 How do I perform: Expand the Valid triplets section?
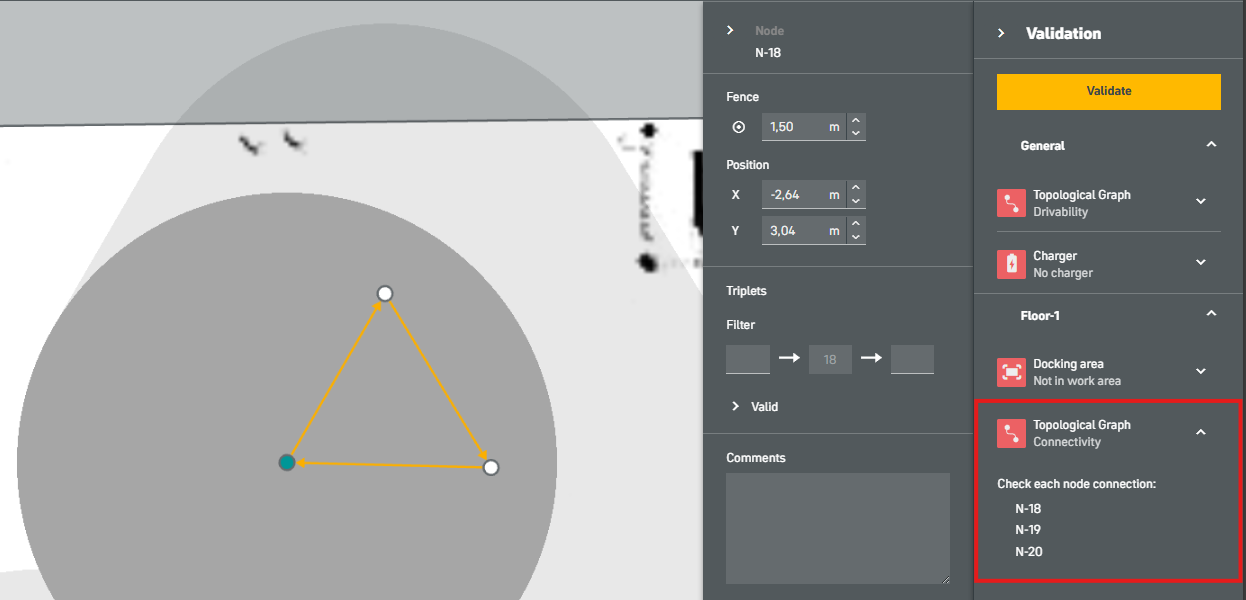736,406
